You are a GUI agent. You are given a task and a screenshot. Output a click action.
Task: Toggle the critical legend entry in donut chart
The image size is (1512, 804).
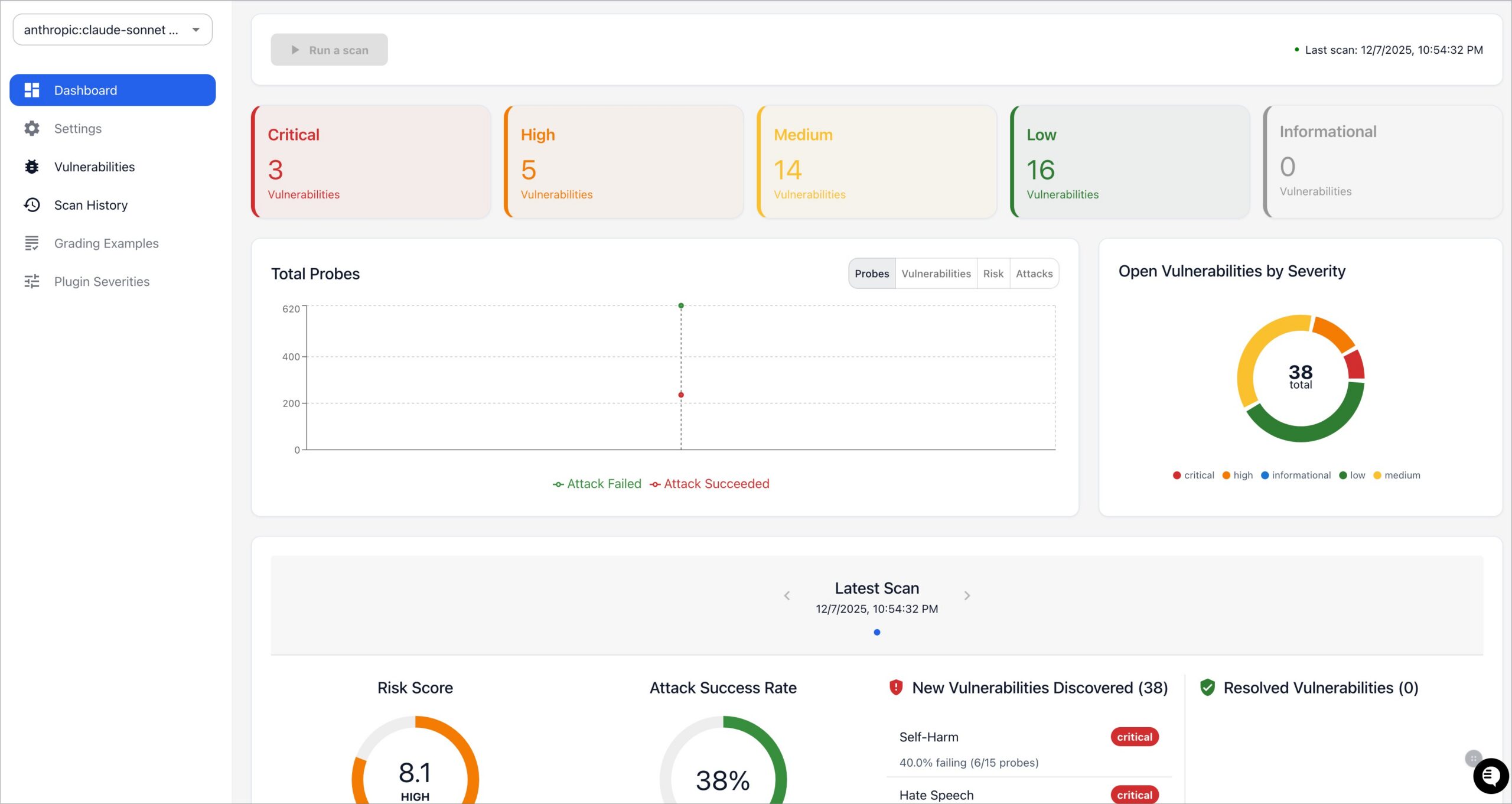tap(1193, 475)
